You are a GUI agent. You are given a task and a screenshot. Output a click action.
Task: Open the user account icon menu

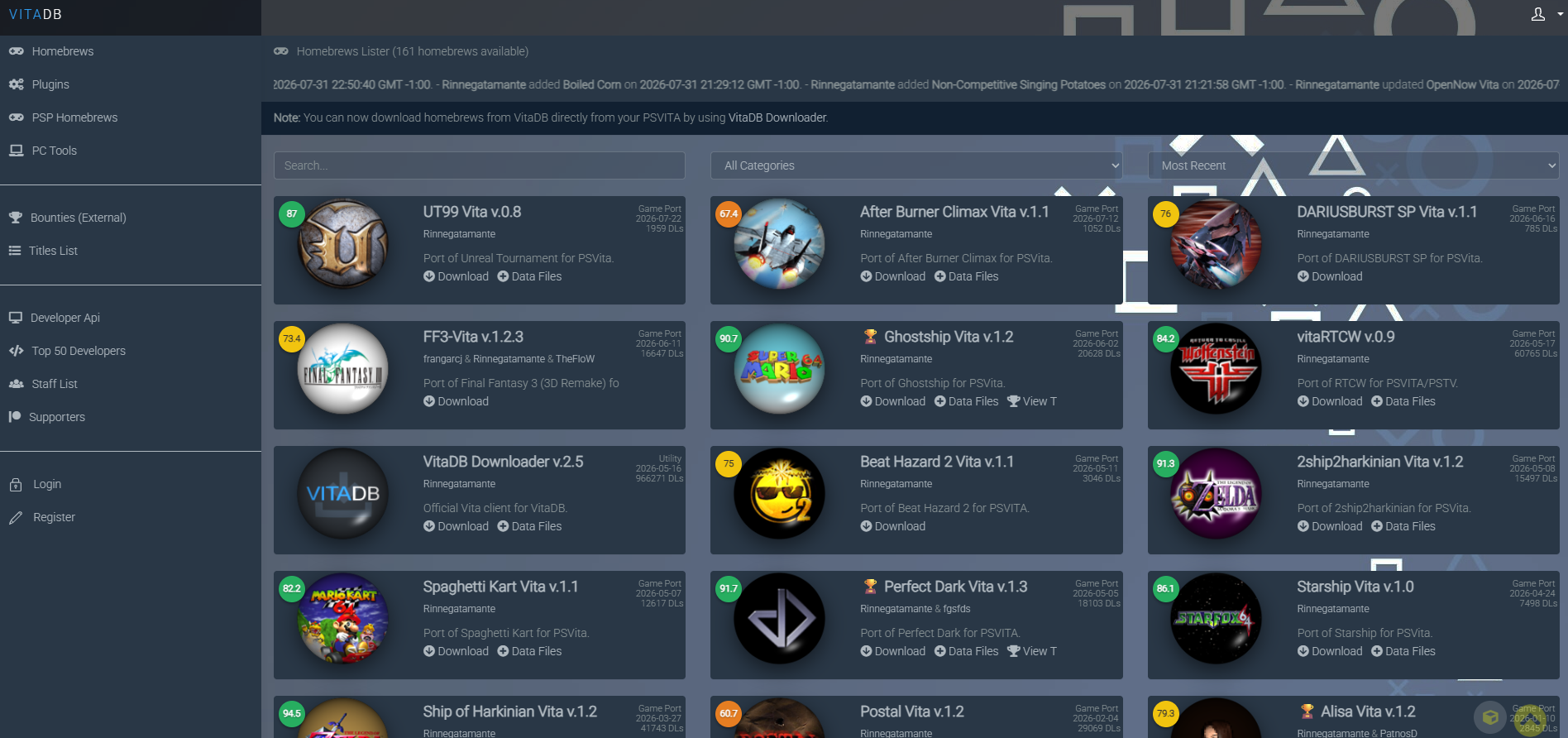point(1538,14)
